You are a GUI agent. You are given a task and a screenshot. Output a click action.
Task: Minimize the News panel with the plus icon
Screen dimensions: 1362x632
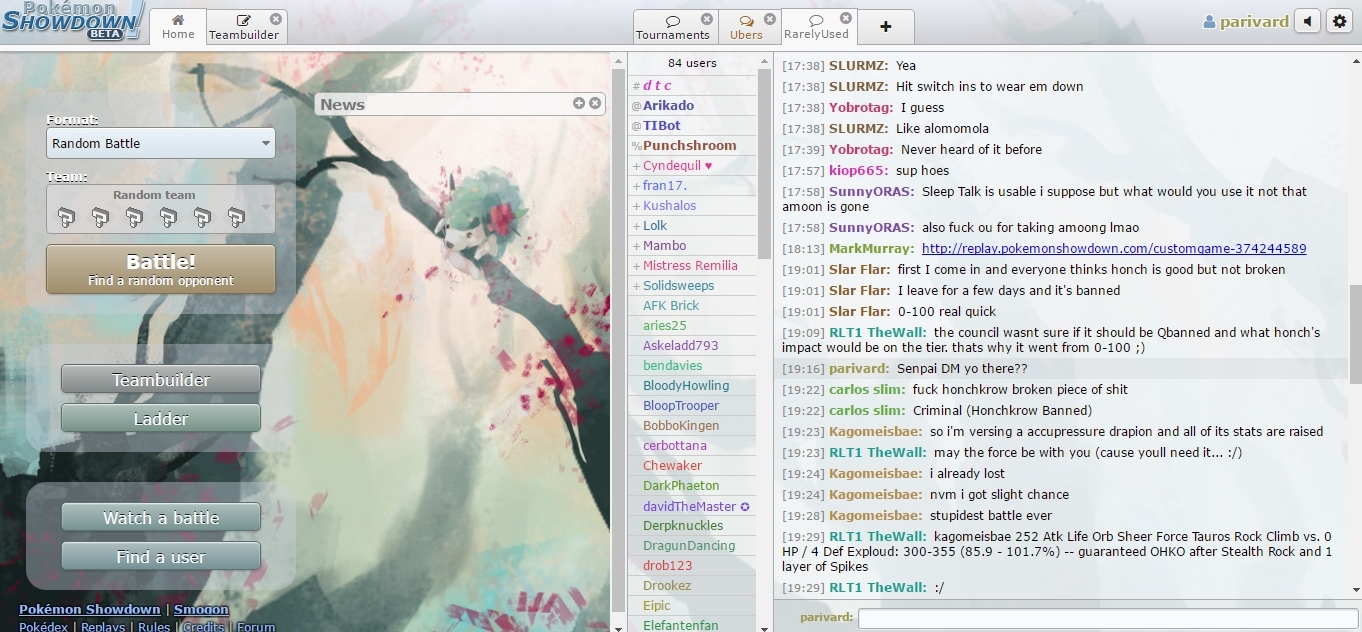pyautogui.click(x=579, y=103)
